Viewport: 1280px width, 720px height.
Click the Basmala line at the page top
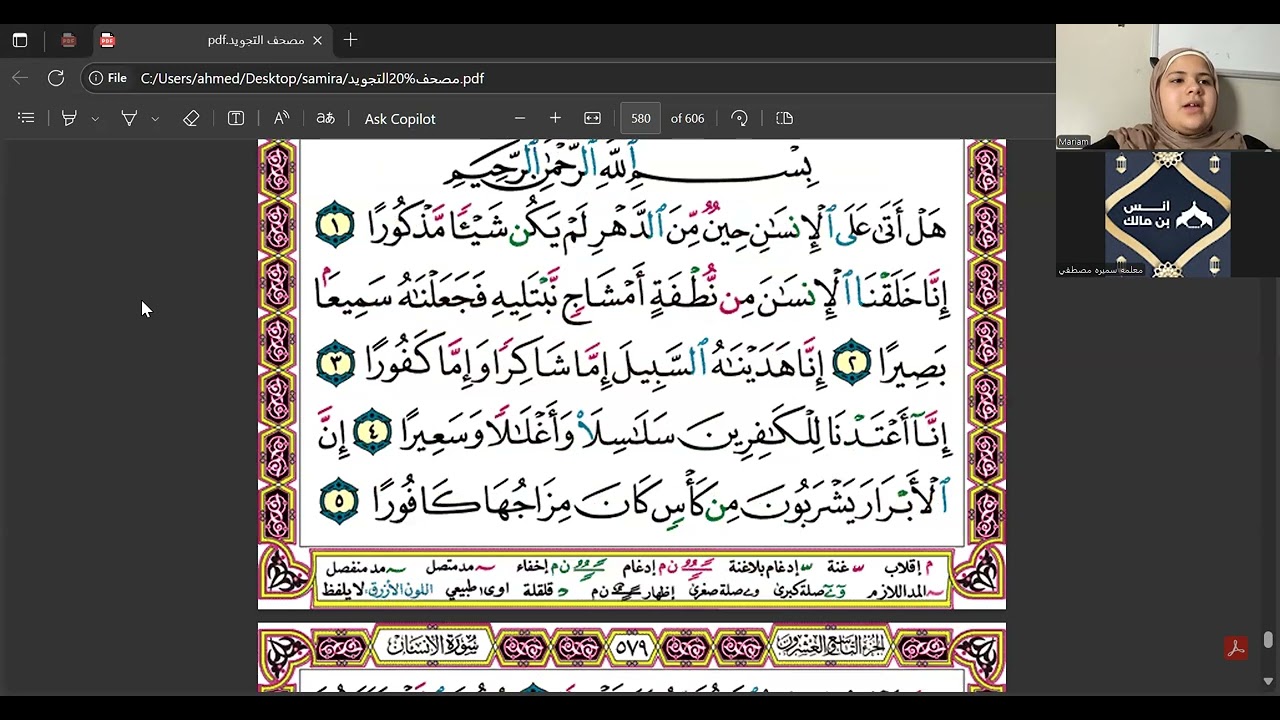pyautogui.click(x=632, y=165)
